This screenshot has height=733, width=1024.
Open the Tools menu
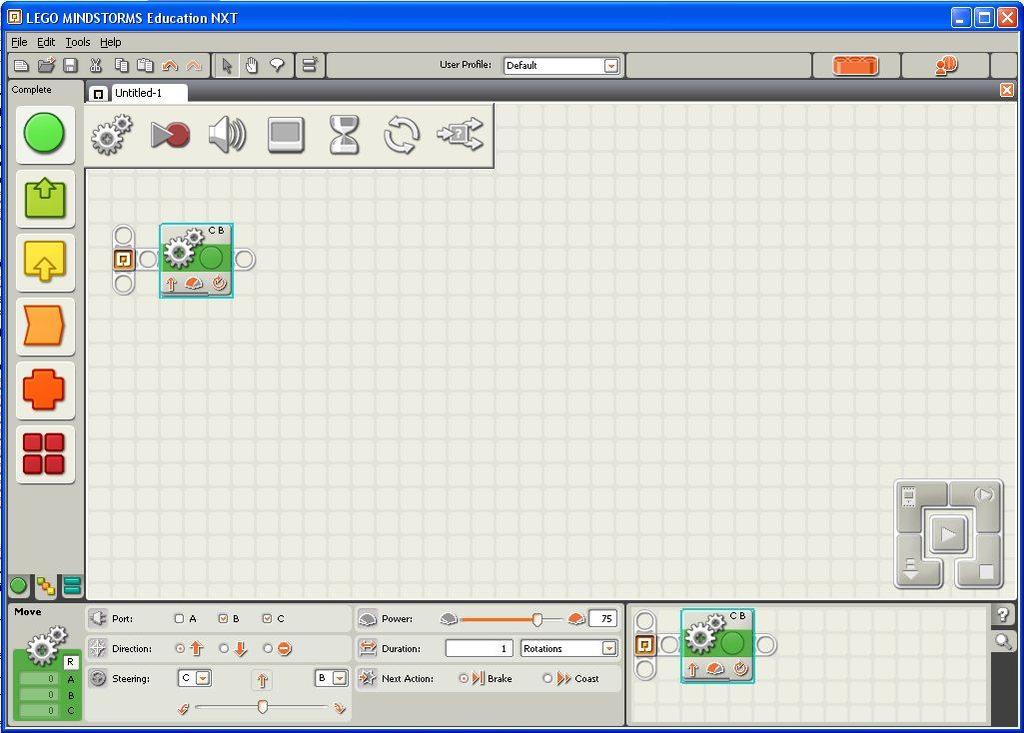pyautogui.click(x=78, y=42)
